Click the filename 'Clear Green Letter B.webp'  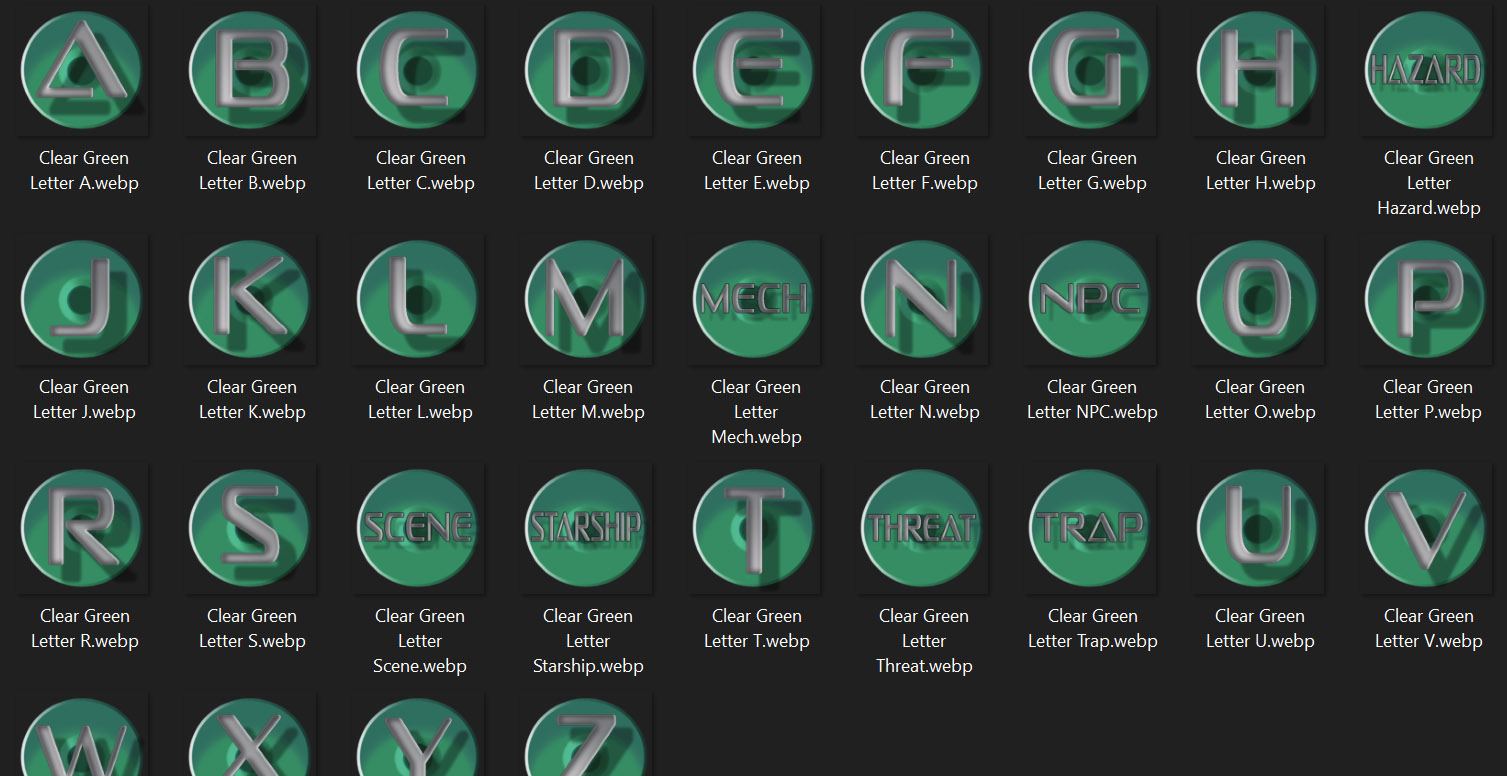(252, 170)
